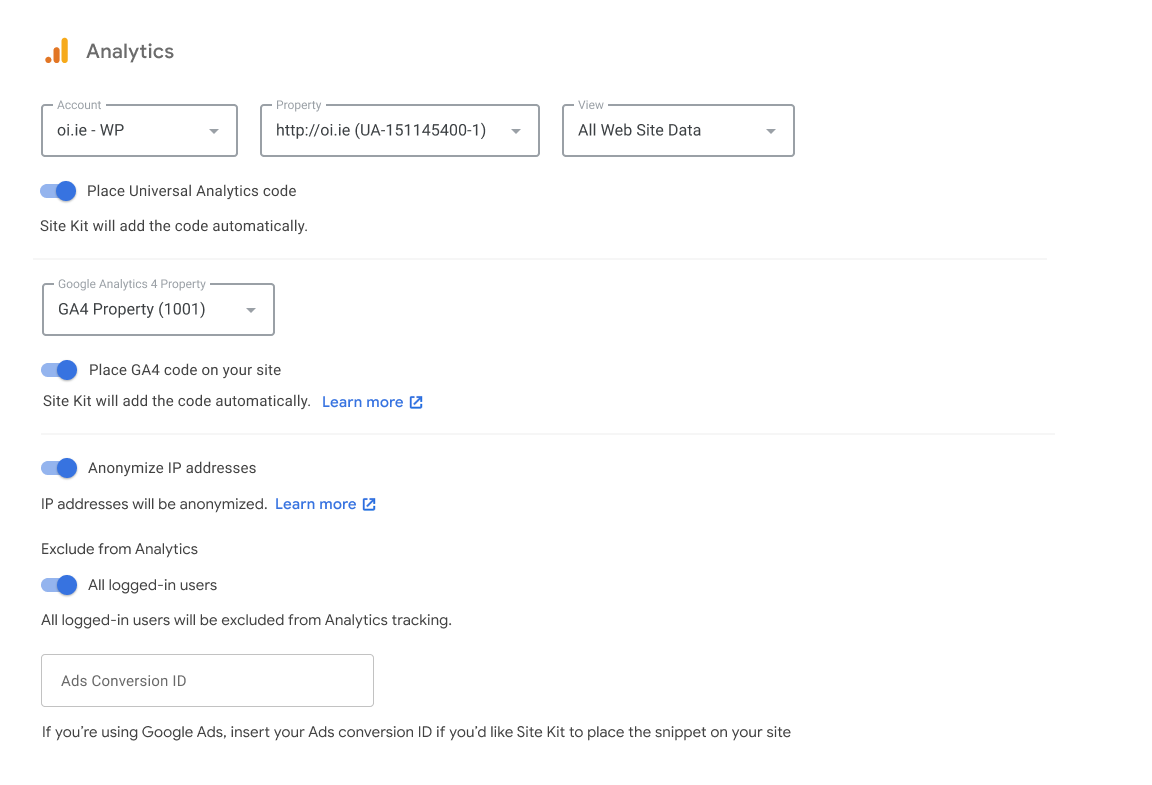Click into the Ads Conversion ID field

(x=207, y=681)
